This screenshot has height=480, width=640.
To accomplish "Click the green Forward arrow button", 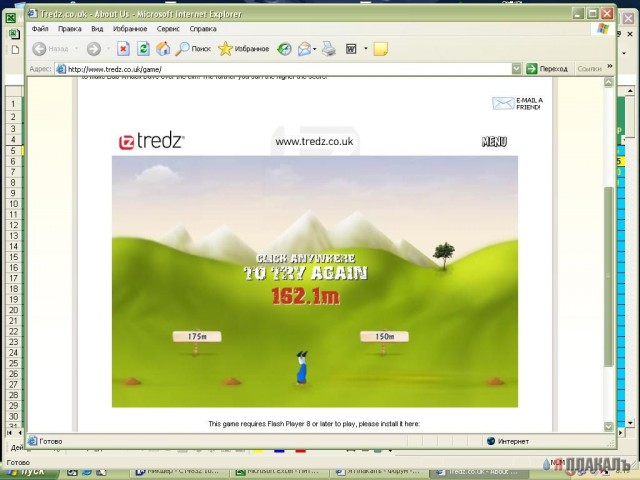I will tap(93, 49).
